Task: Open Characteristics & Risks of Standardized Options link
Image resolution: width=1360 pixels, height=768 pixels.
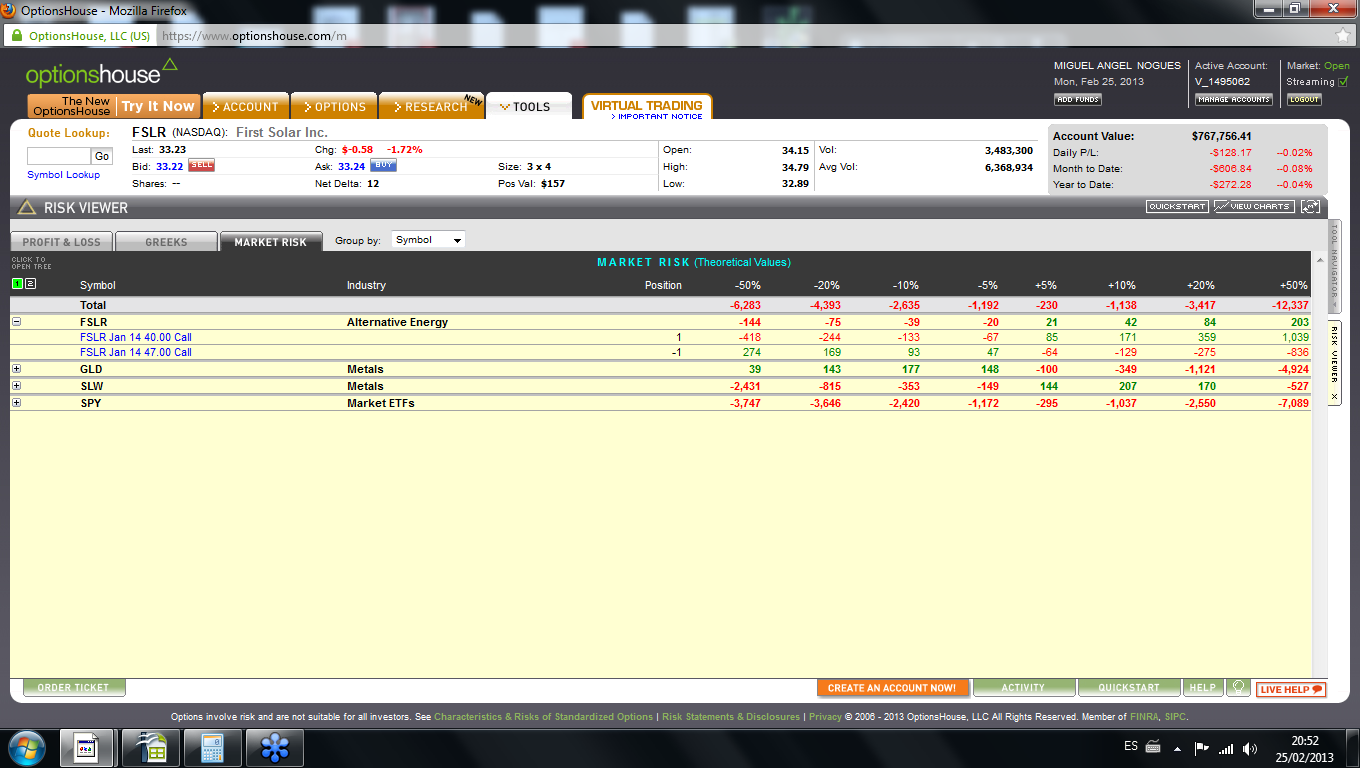Action: [543, 717]
